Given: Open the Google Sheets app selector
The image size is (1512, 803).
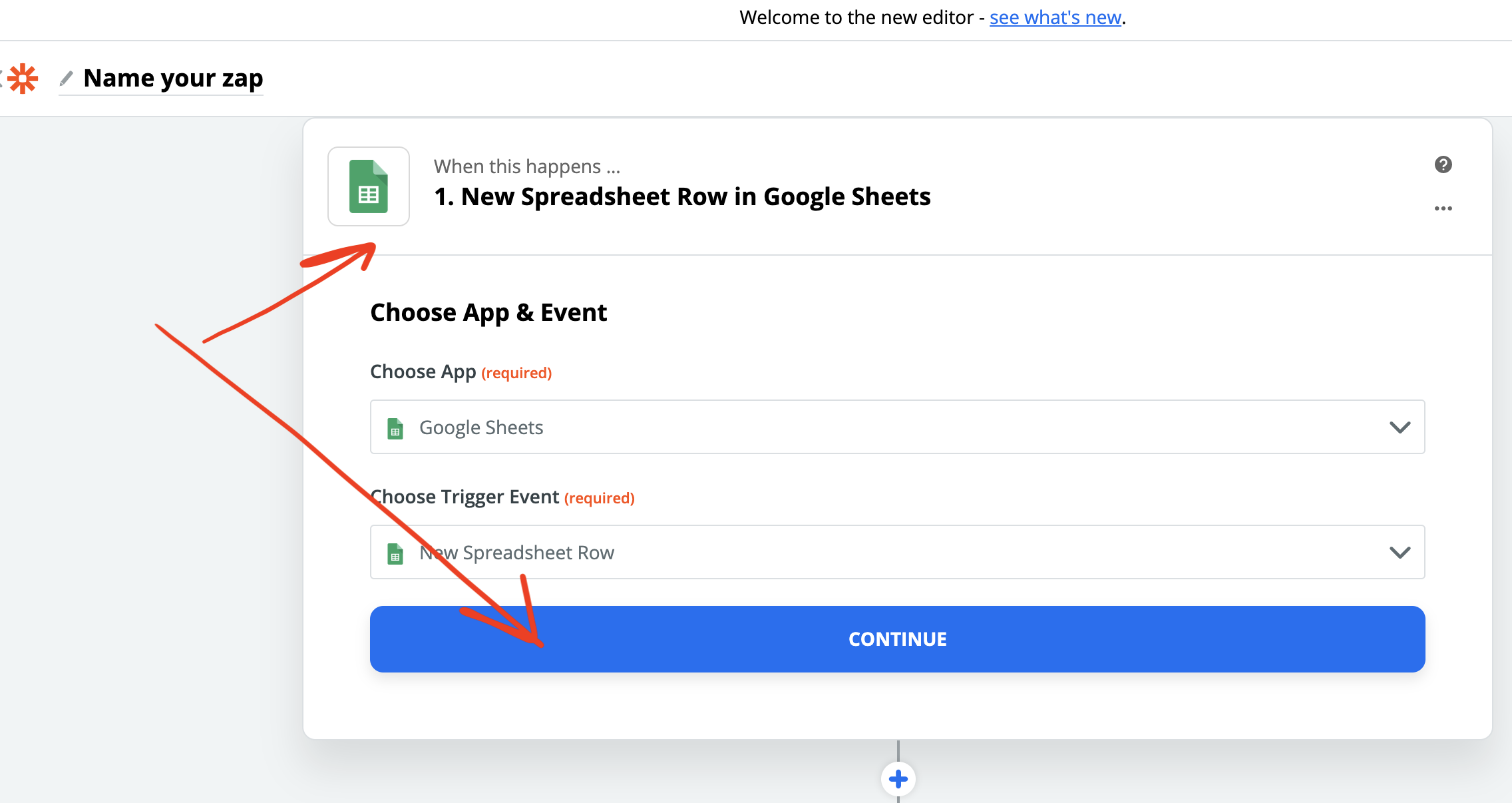Looking at the screenshot, I should (x=897, y=427).
